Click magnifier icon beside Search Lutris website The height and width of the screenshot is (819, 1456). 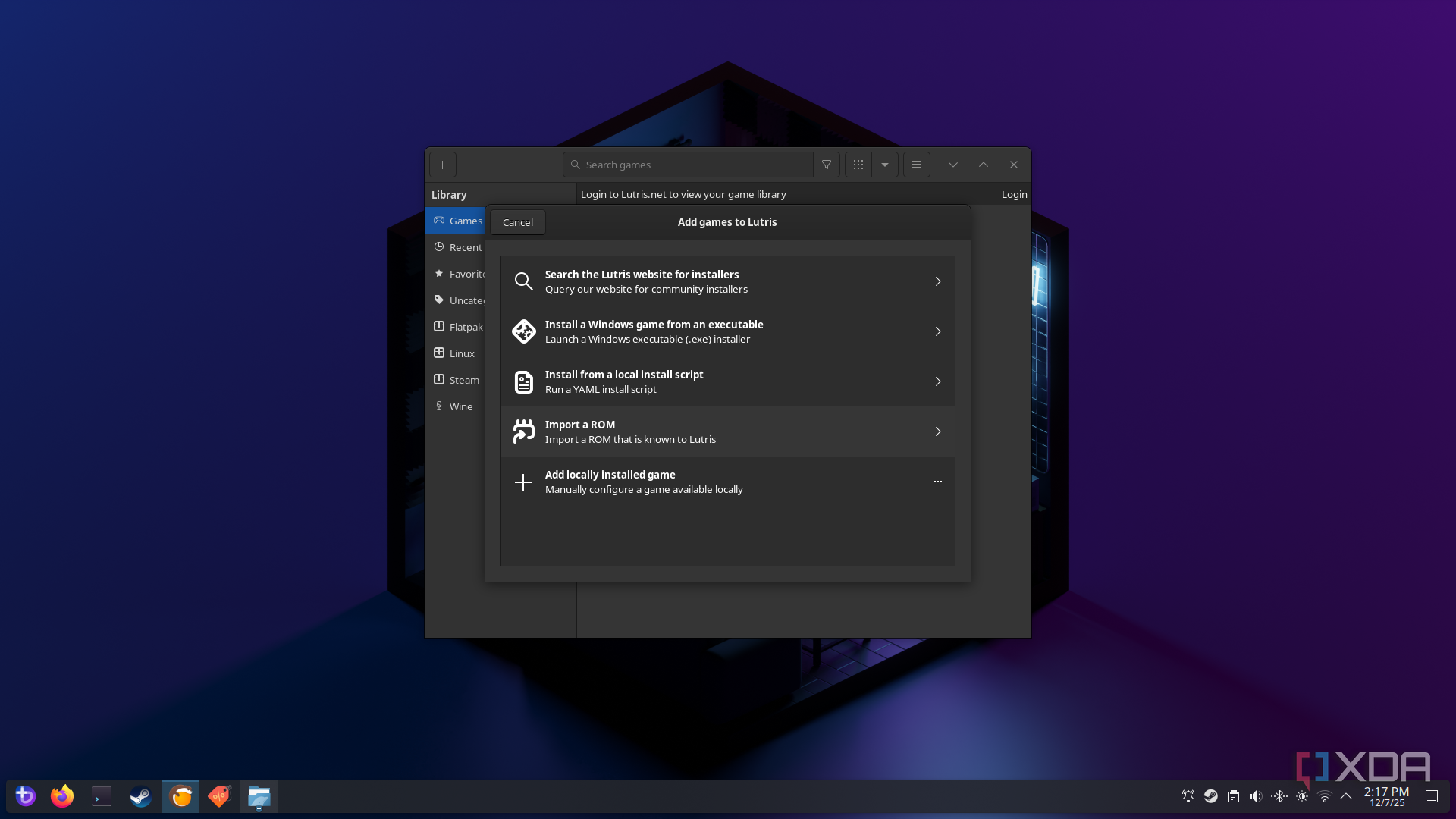point(523,281)
